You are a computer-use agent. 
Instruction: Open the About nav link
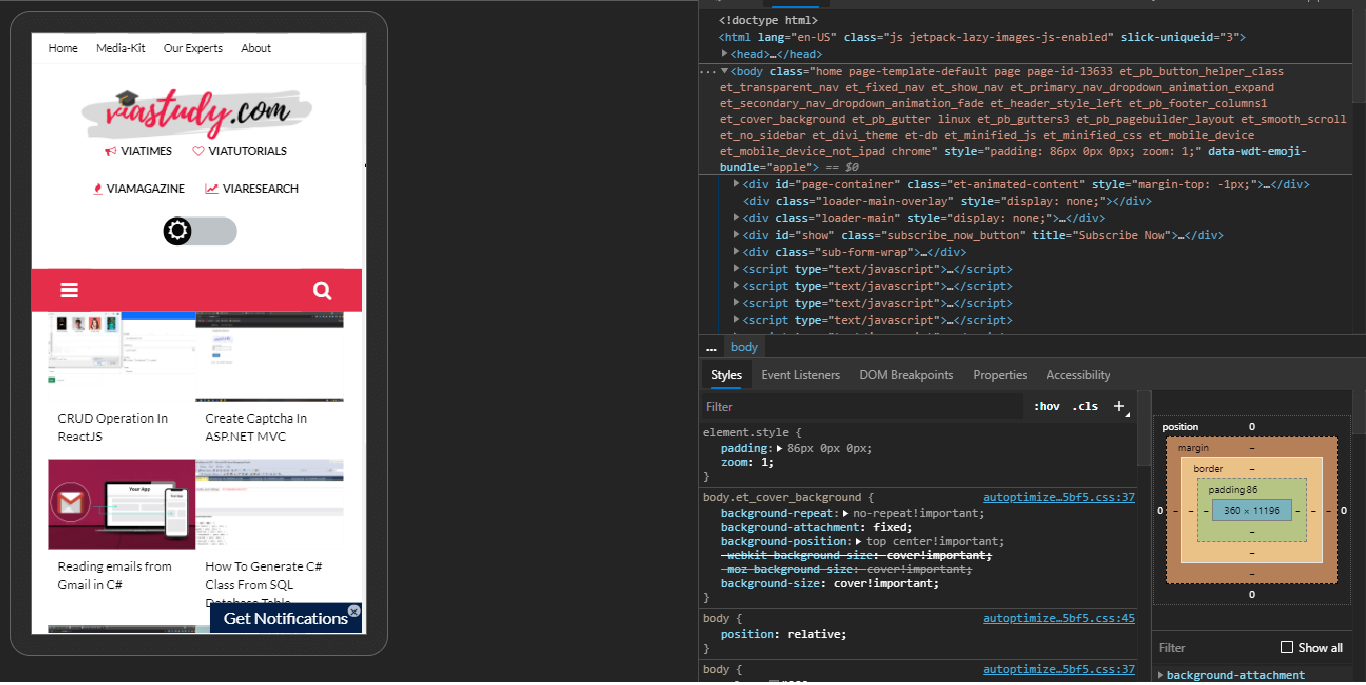[x=256, y=48]
